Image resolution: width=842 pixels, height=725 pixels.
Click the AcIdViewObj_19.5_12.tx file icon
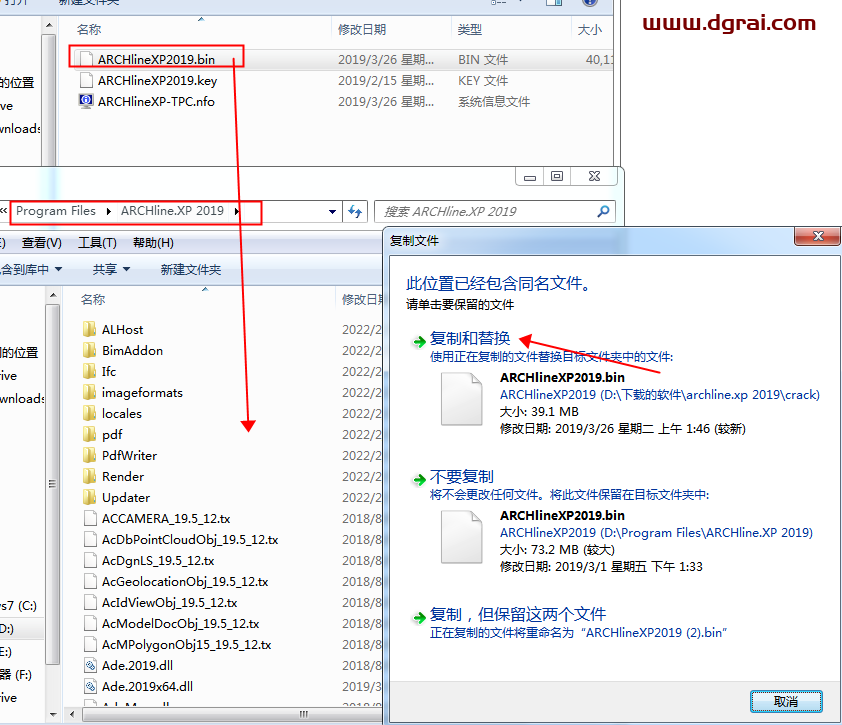tap(90, 602)
